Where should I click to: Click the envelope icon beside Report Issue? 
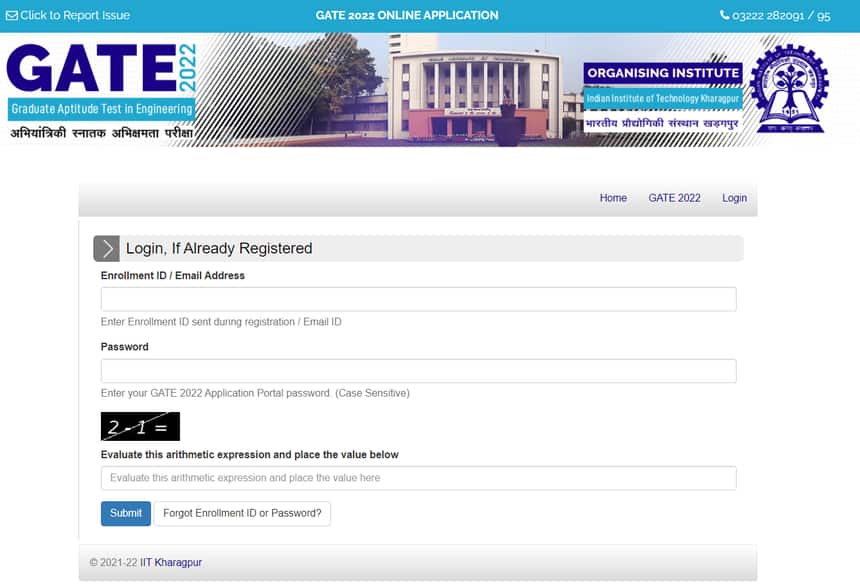tap(12, 16)
